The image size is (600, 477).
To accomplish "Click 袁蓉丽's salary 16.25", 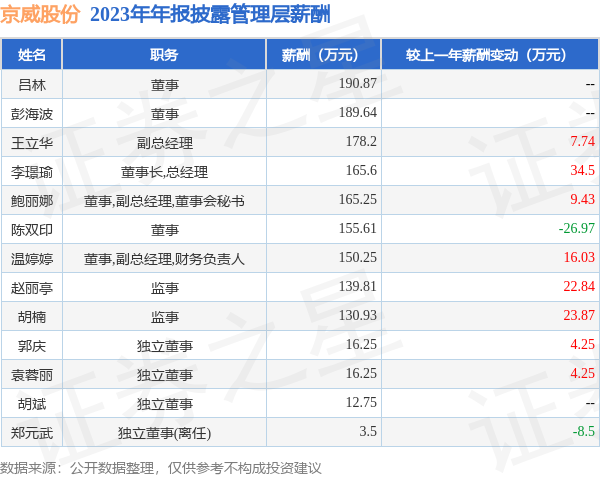I will [361, 373].
